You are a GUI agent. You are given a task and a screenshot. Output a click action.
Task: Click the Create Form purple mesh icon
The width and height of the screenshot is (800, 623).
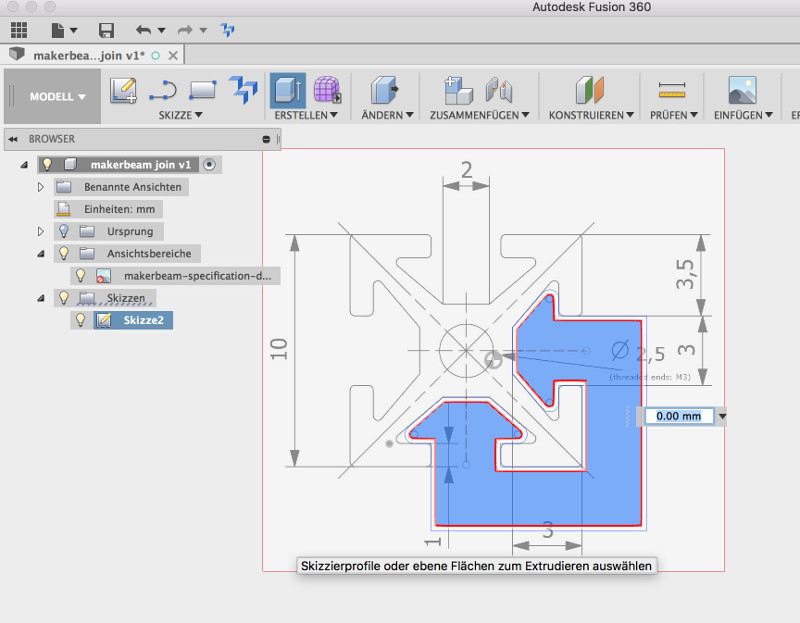327,91
